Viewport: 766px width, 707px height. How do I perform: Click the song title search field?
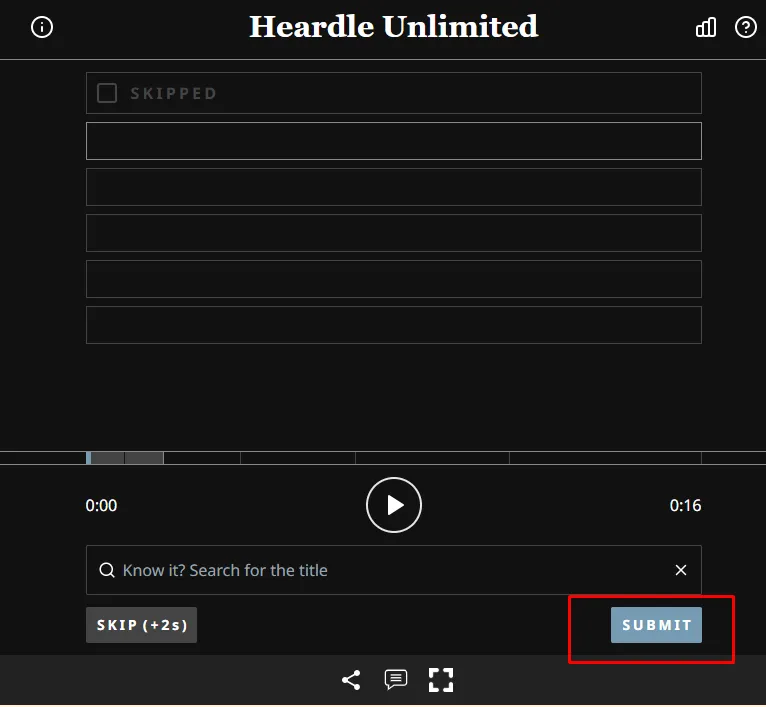point(394,570)
